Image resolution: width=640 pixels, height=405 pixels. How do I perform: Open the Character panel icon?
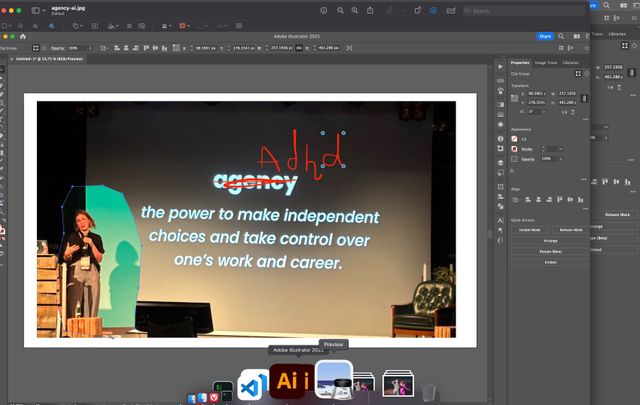[500, 220]
